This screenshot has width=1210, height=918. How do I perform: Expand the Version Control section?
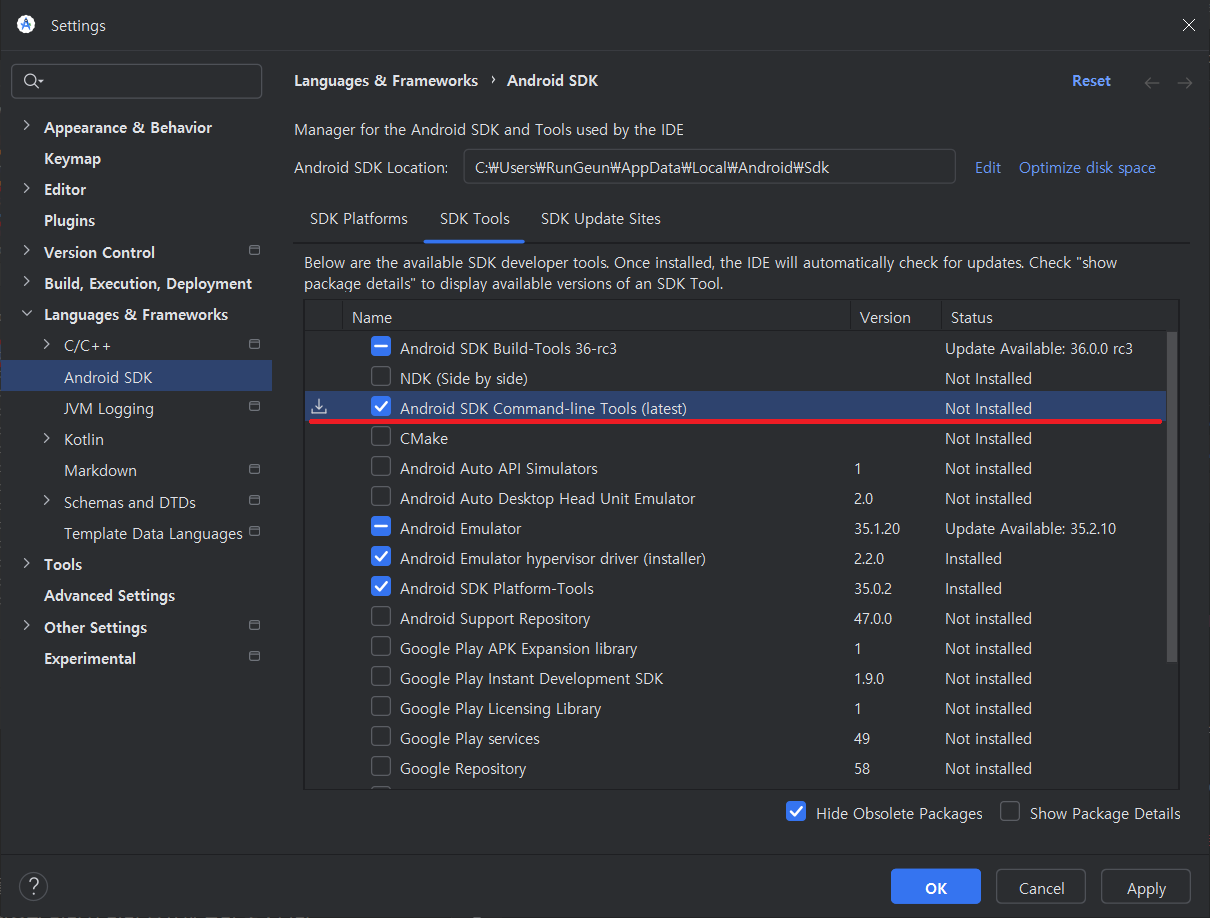click(26, 252)
